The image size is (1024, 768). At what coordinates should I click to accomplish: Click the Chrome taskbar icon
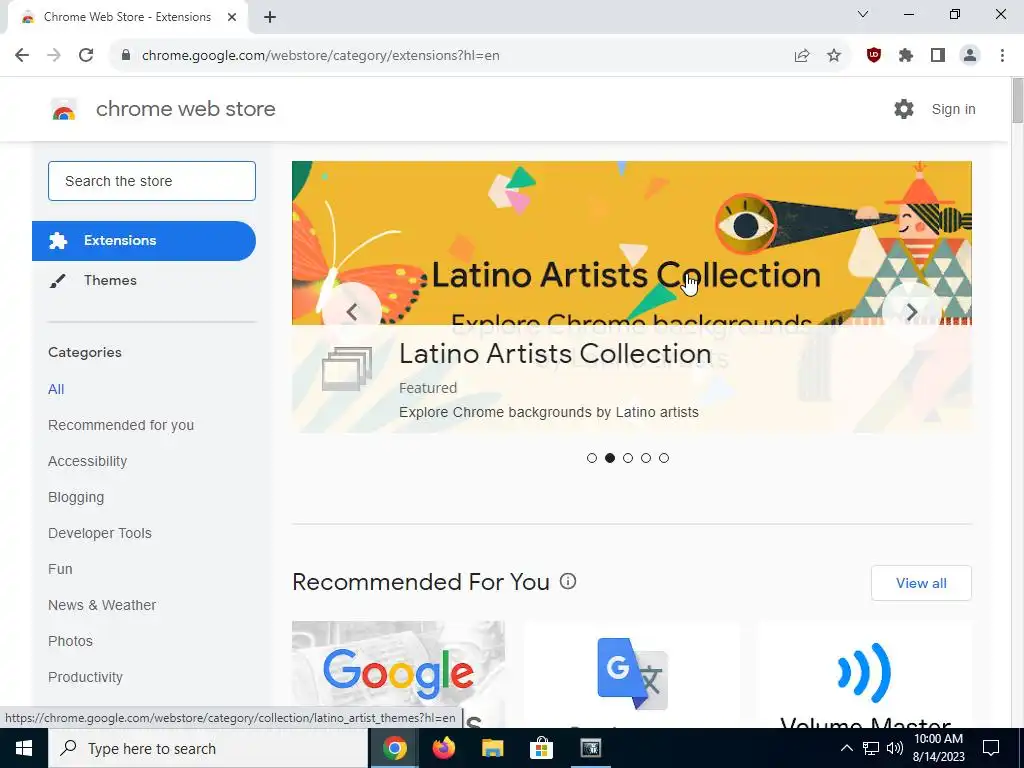pyautogui.click(x=395, y=748)
